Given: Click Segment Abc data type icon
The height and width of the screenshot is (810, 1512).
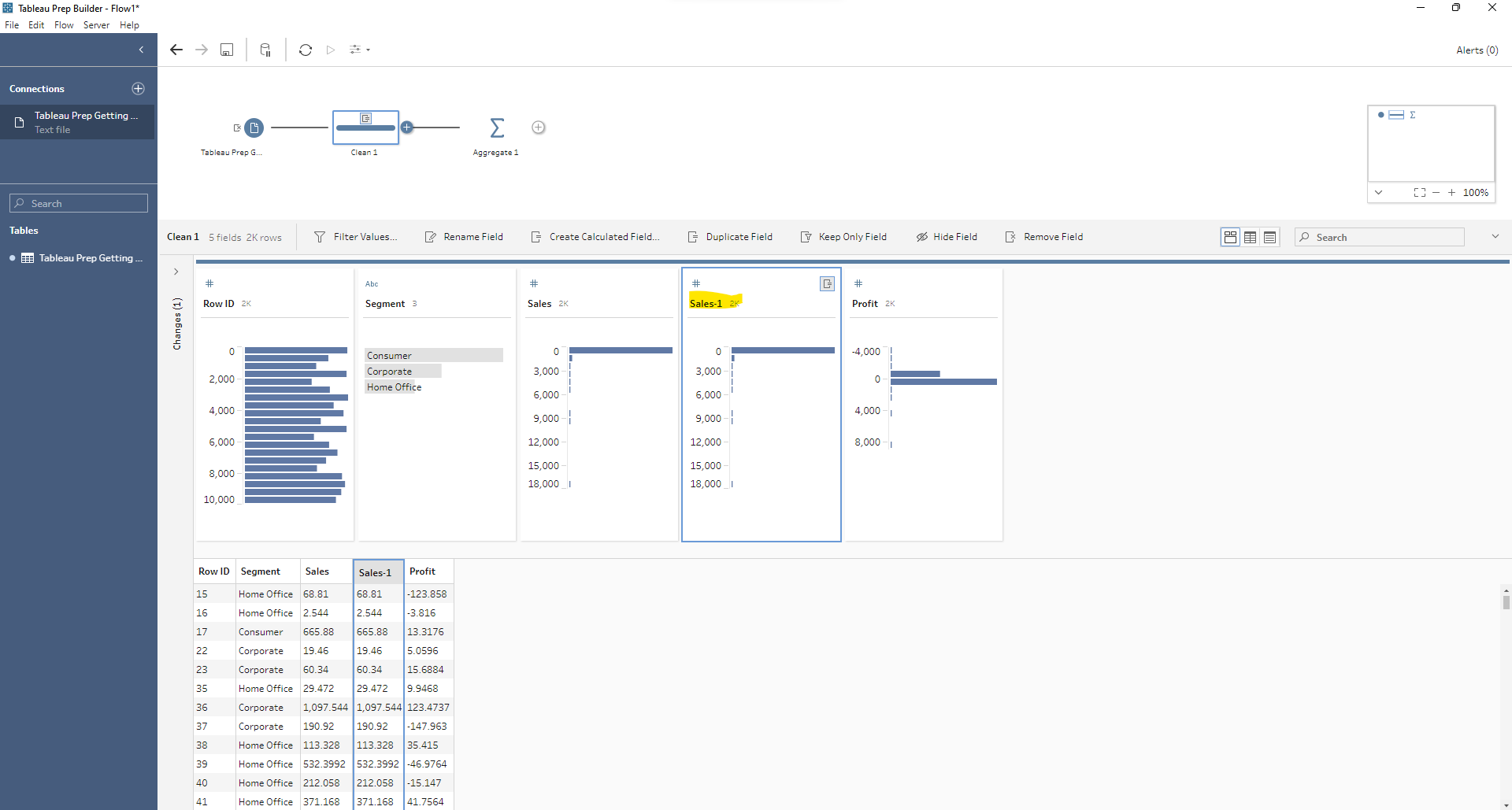Looking at the screenshot, I should click(x=372, y=284).
